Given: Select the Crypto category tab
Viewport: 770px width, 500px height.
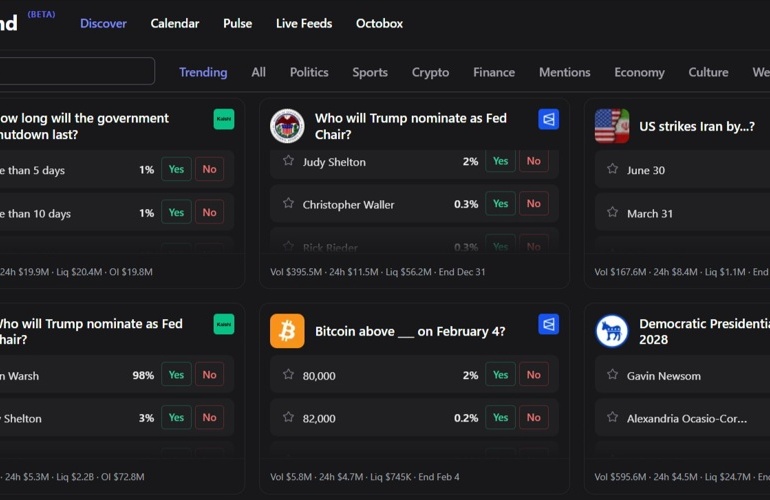Looking at the screenshot, I should pos(430,72).
